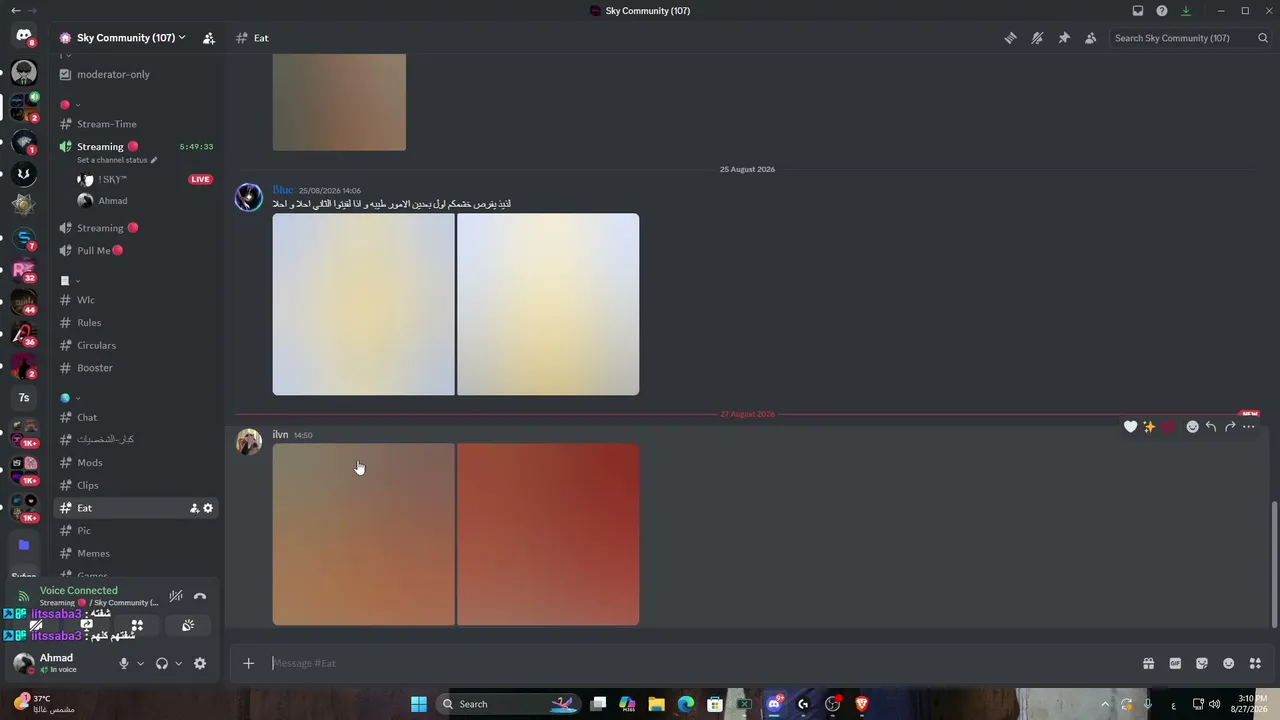Click the Message #Eat text box
This screenshot has width=1280, height=720.
(700, 663)
